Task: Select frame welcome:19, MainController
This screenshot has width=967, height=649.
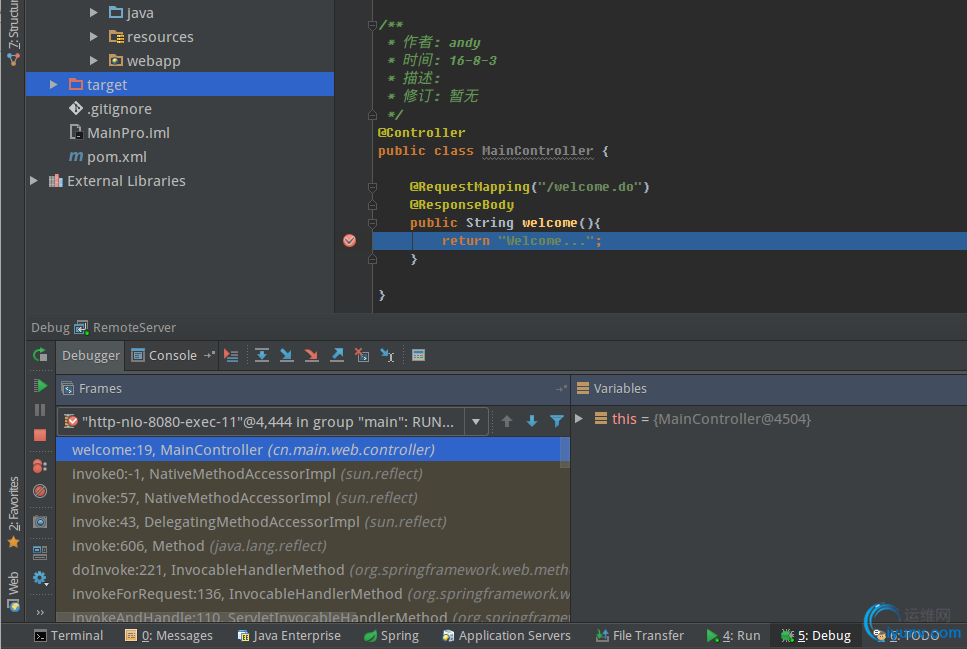Action: click(308, 450)
